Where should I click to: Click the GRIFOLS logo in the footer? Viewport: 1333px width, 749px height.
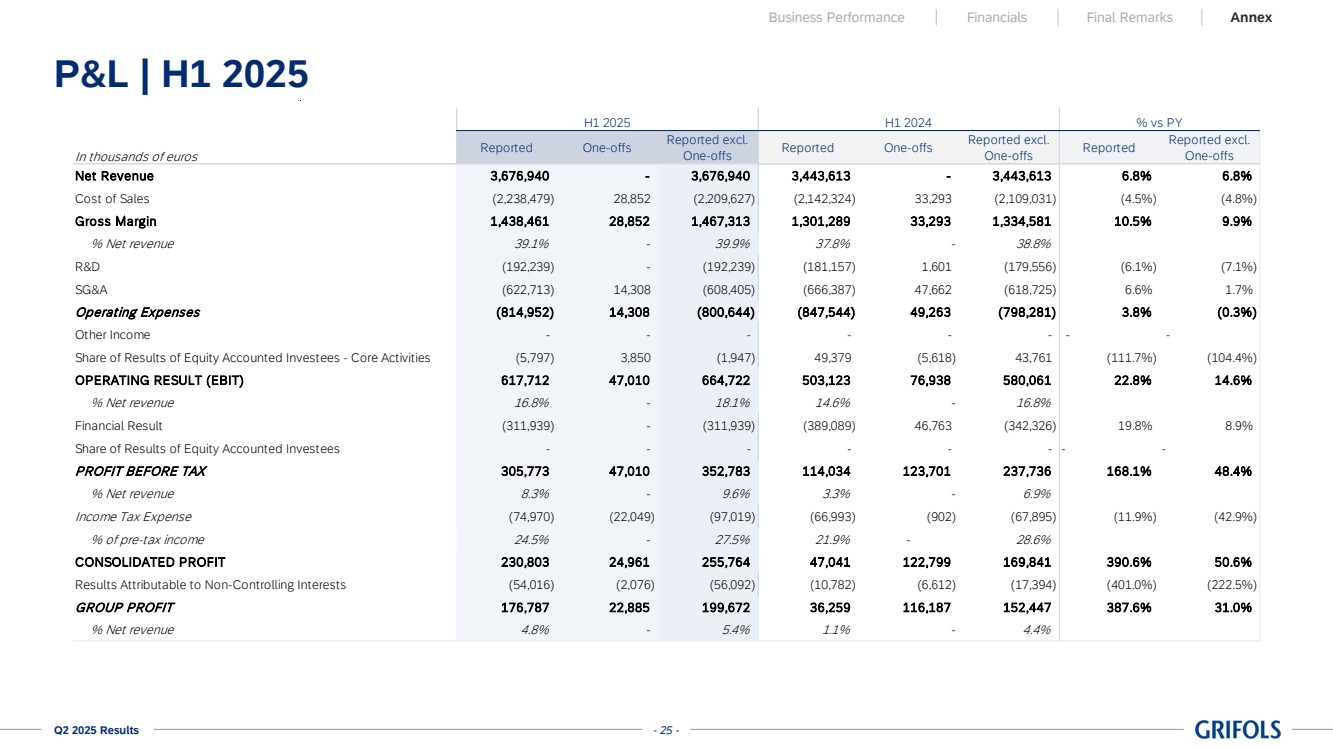point(1237,730)
